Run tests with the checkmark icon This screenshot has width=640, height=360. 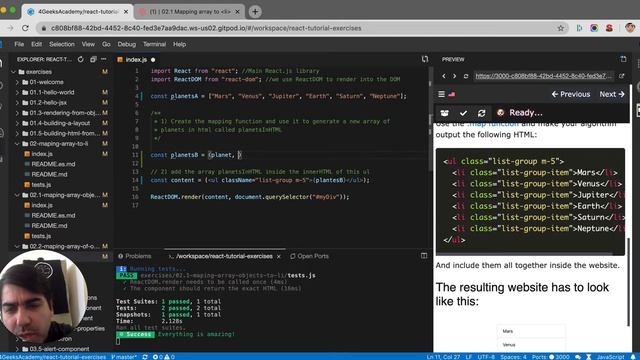463,113
